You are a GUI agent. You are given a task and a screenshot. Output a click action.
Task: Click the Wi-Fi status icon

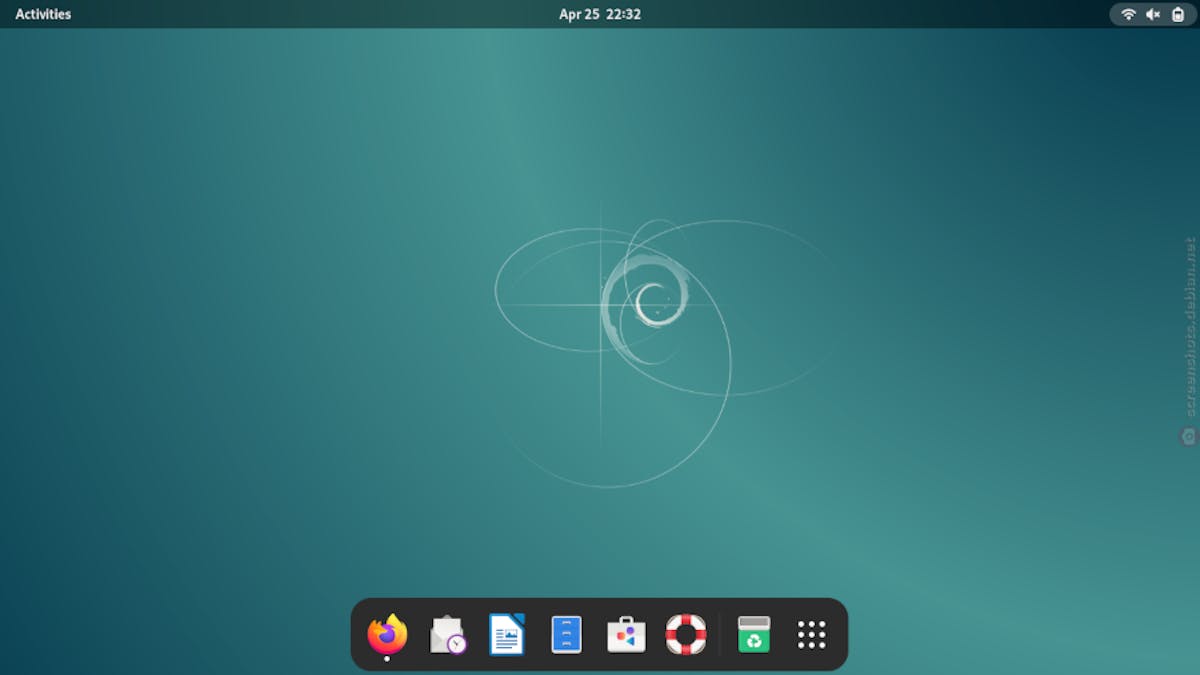[1128, 14]
